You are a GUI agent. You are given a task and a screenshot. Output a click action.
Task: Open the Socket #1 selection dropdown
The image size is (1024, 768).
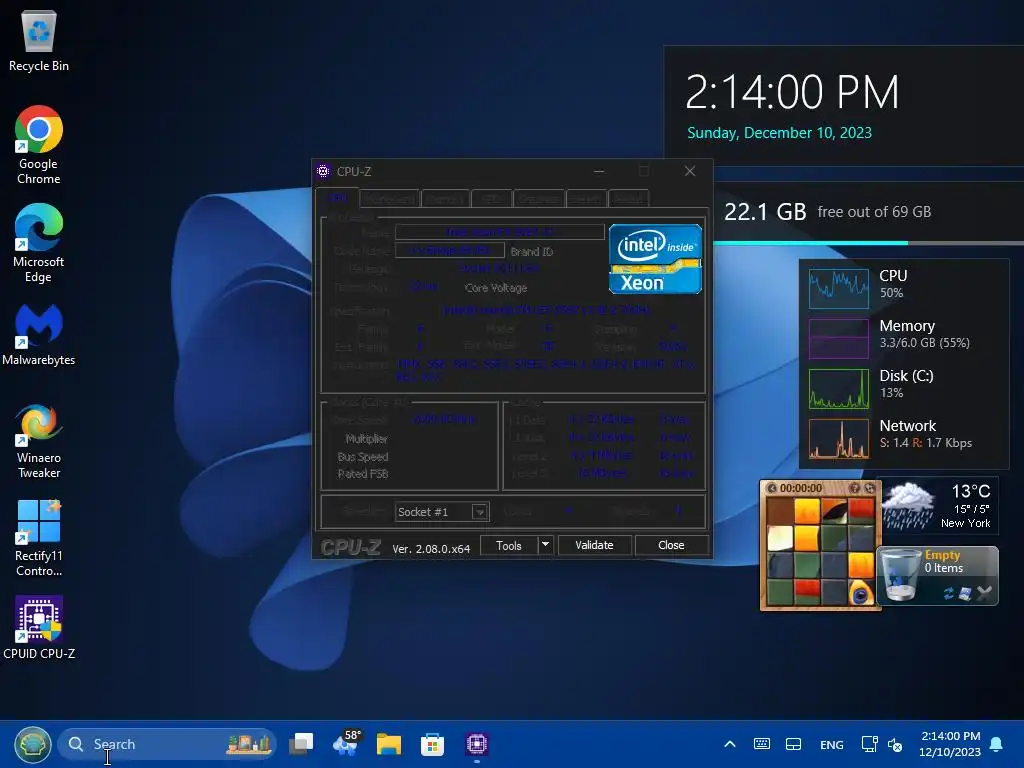tap(442, 512)
